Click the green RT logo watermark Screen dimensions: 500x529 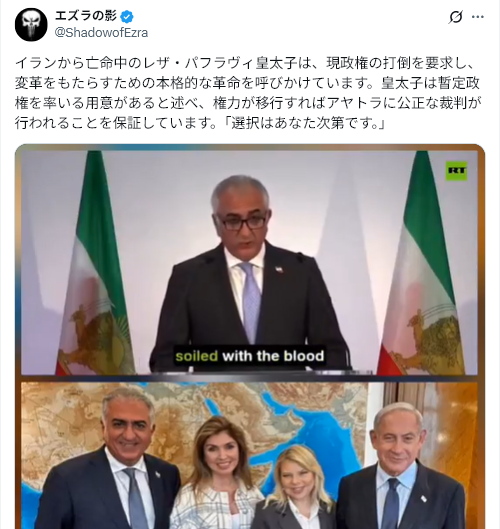click(456, 171)
